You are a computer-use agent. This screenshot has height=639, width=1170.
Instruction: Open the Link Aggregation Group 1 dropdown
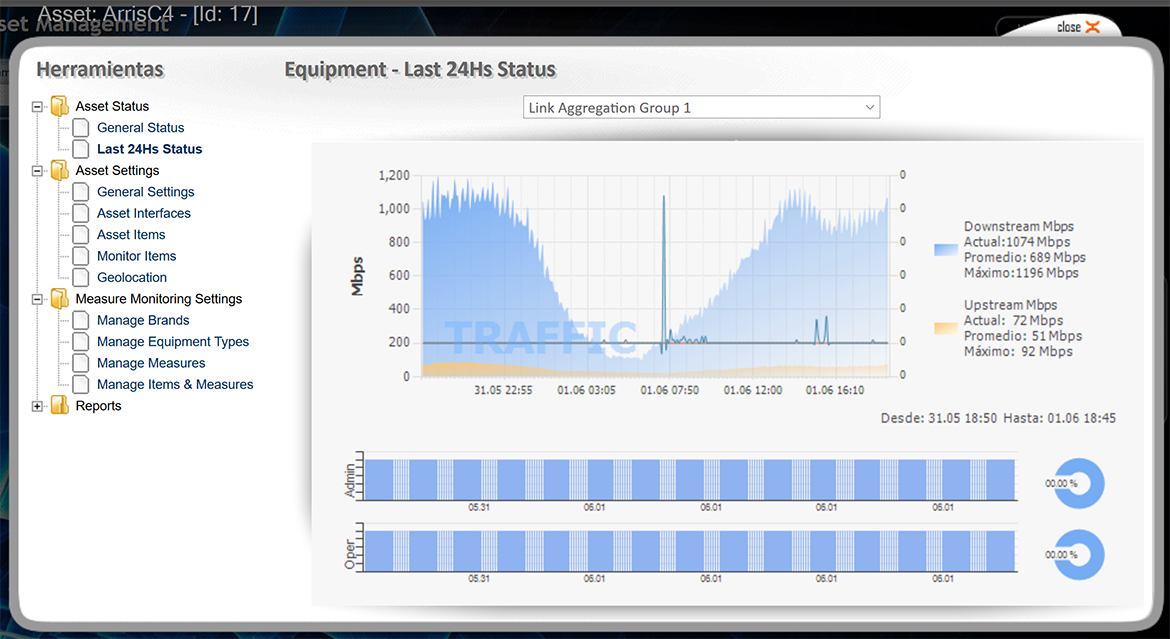tap(701, 108)
